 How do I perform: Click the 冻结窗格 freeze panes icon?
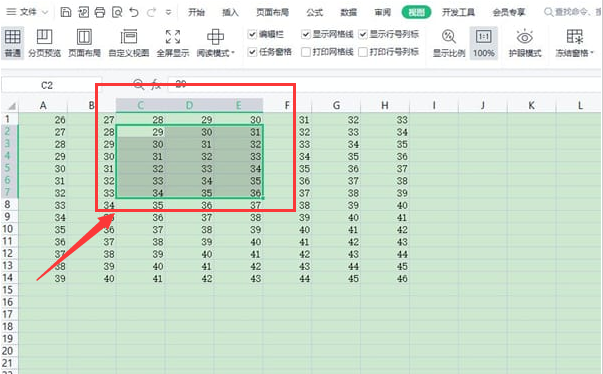click(575, 37)
